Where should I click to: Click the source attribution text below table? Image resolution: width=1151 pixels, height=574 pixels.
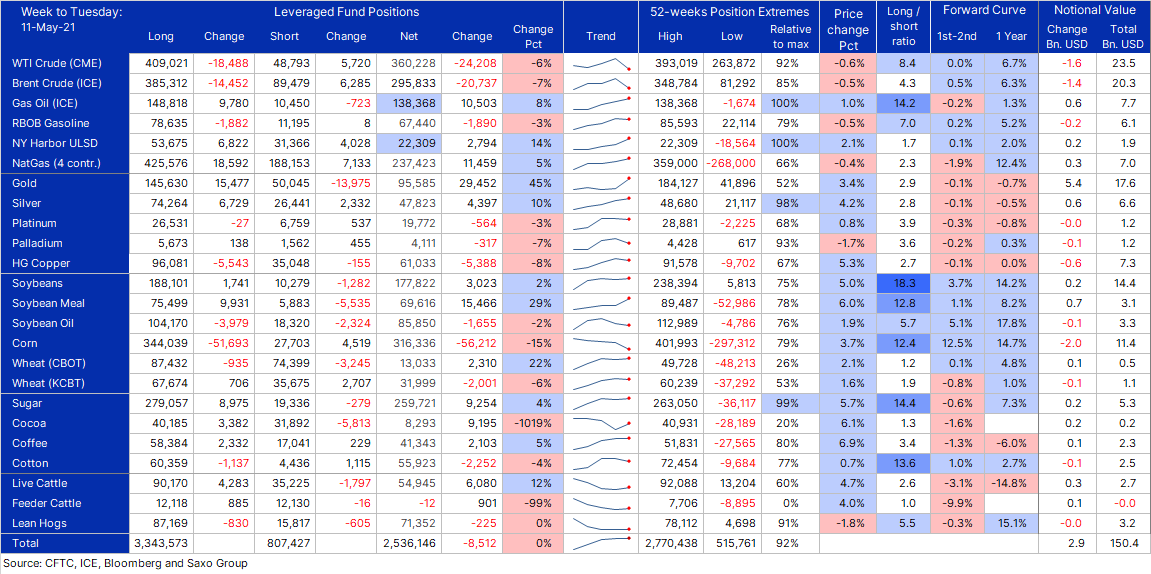point(125,564)
